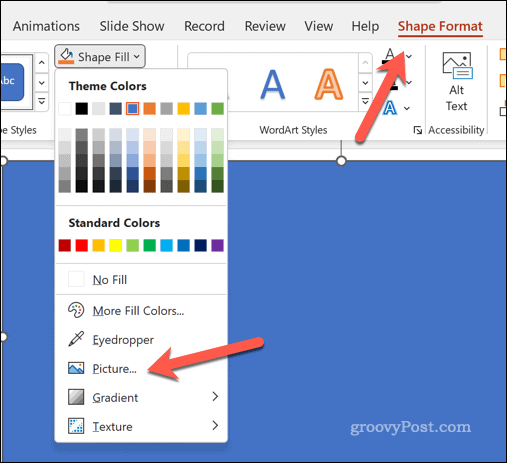Expand the Texture submenu arrow
507x463 pixels.
215,425
